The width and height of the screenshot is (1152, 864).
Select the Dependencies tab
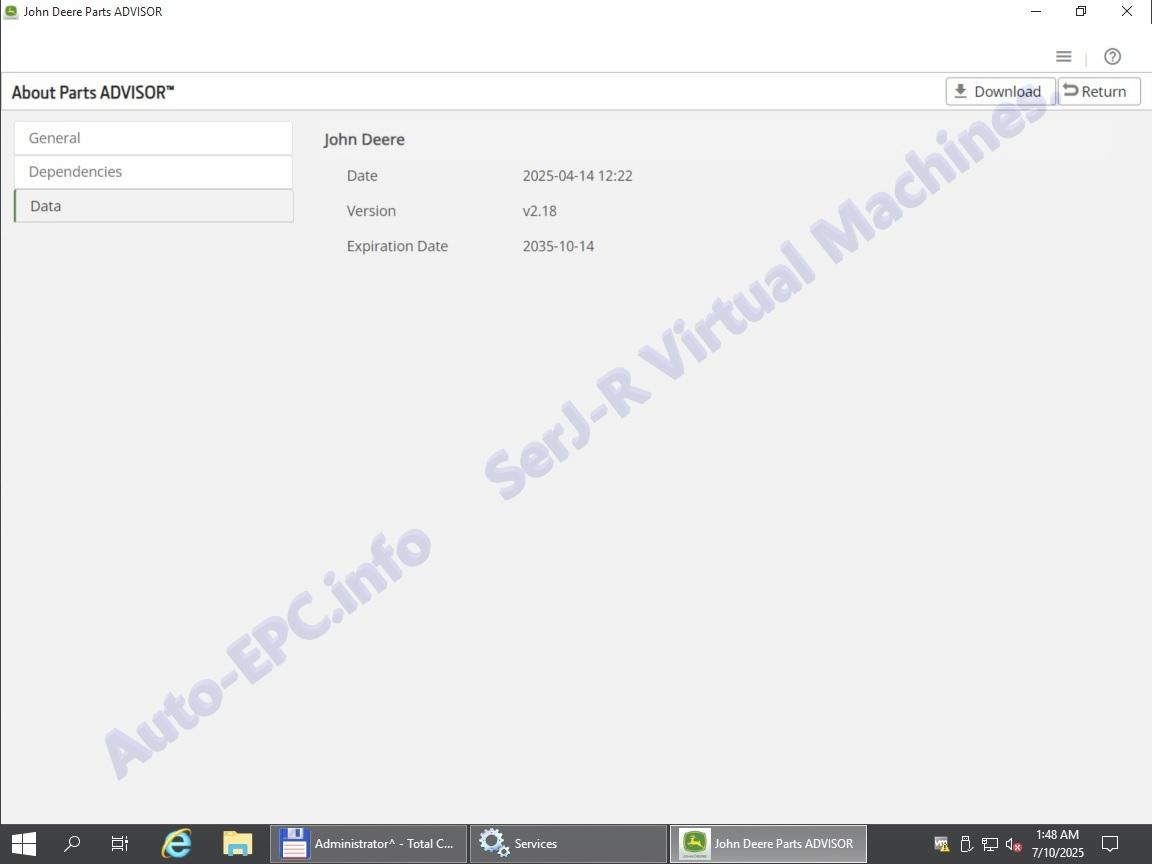[153, 172]
